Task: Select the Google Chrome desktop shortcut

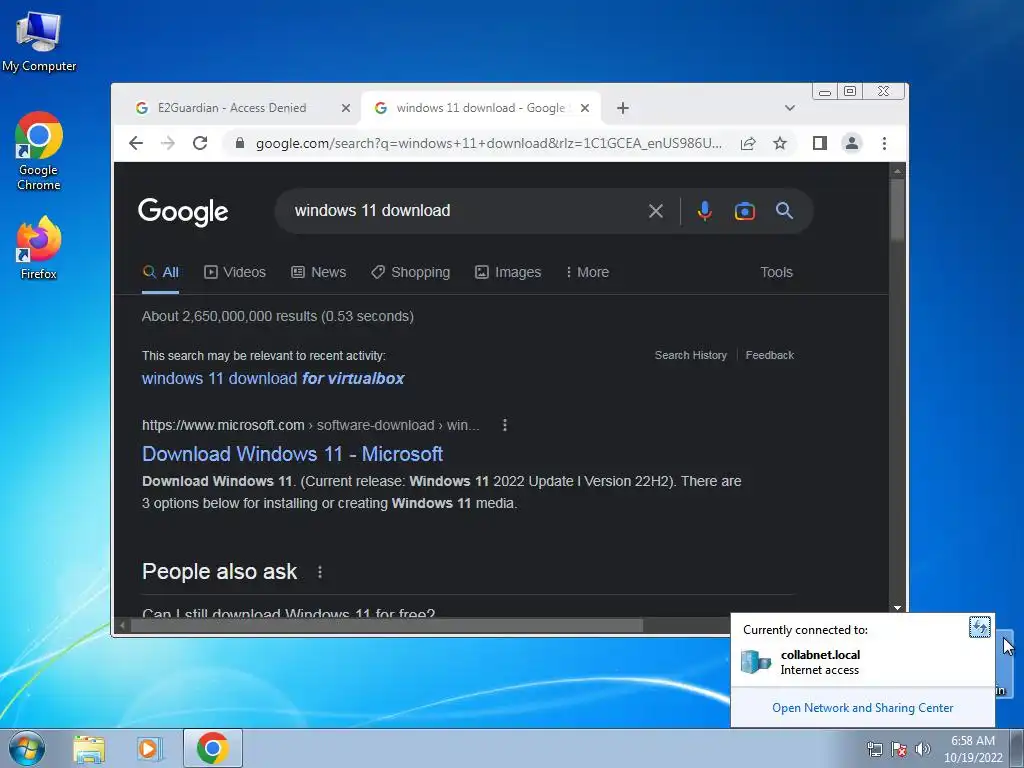Action: 39,151
